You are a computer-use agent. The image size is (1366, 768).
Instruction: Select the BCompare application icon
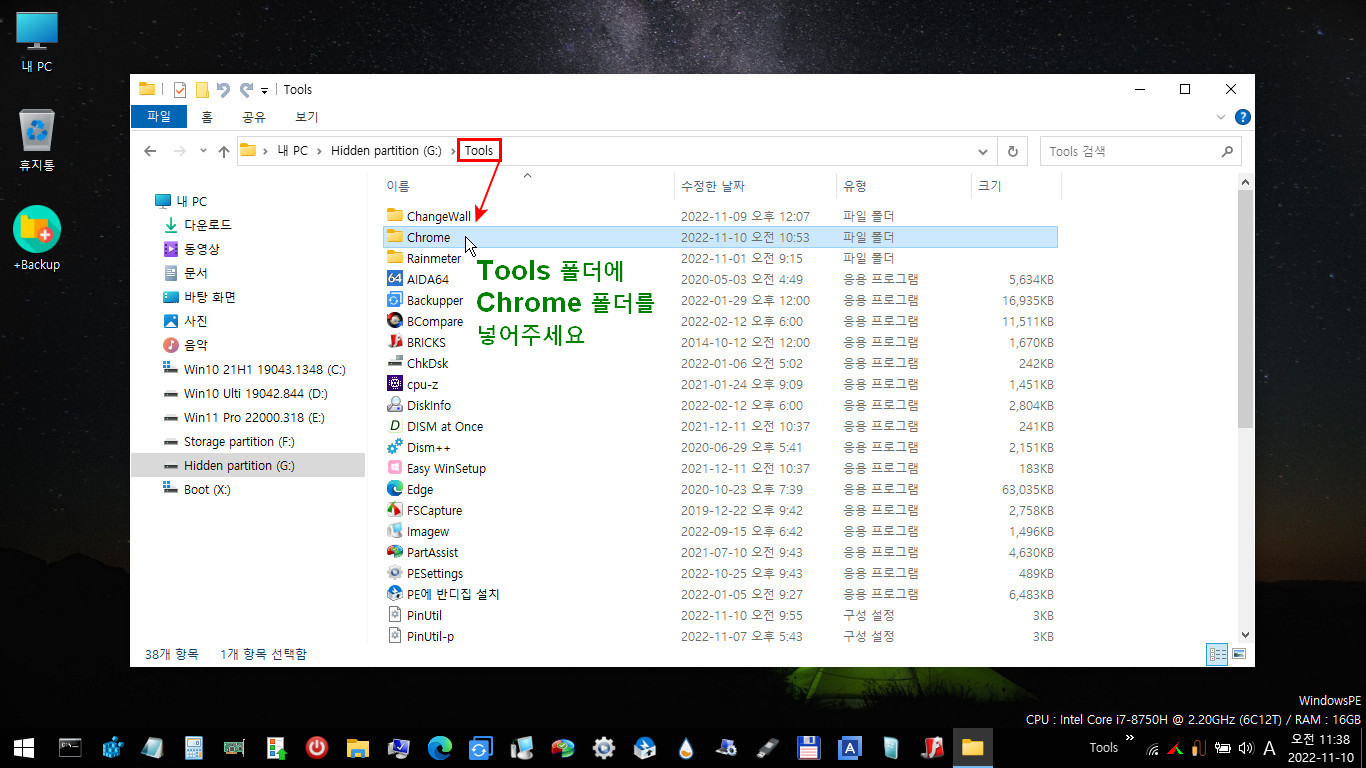tap(395, 321)
